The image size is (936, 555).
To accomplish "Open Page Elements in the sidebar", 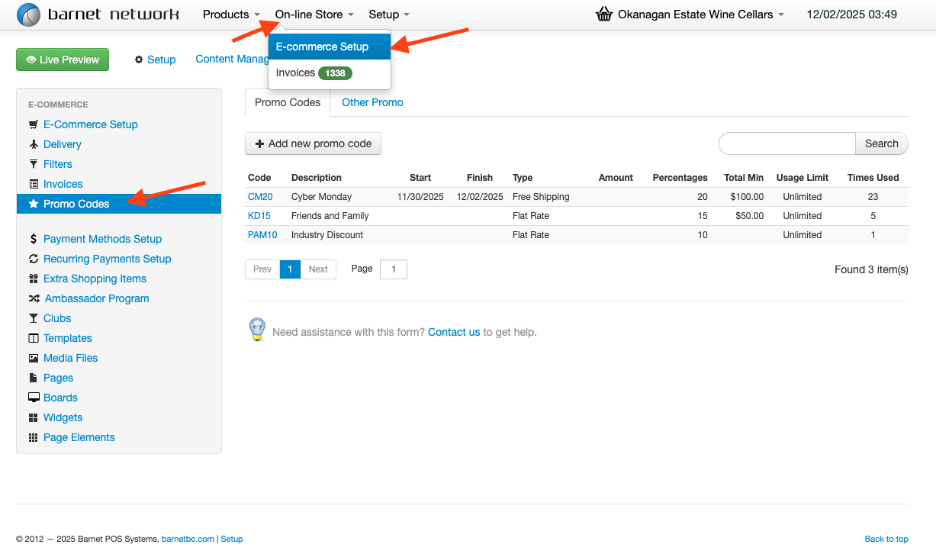I will 79,437.
